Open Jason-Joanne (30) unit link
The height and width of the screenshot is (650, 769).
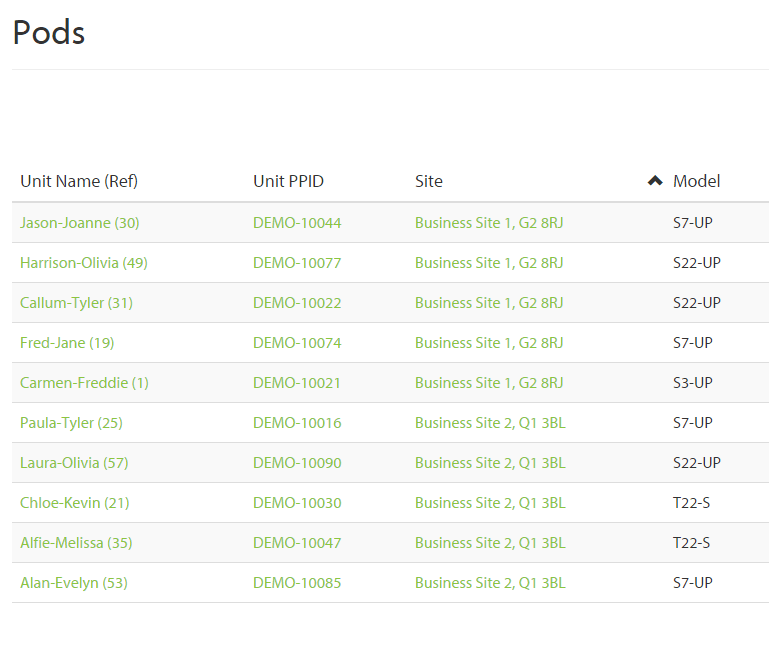pyautogui.click(x=79, y=223)
